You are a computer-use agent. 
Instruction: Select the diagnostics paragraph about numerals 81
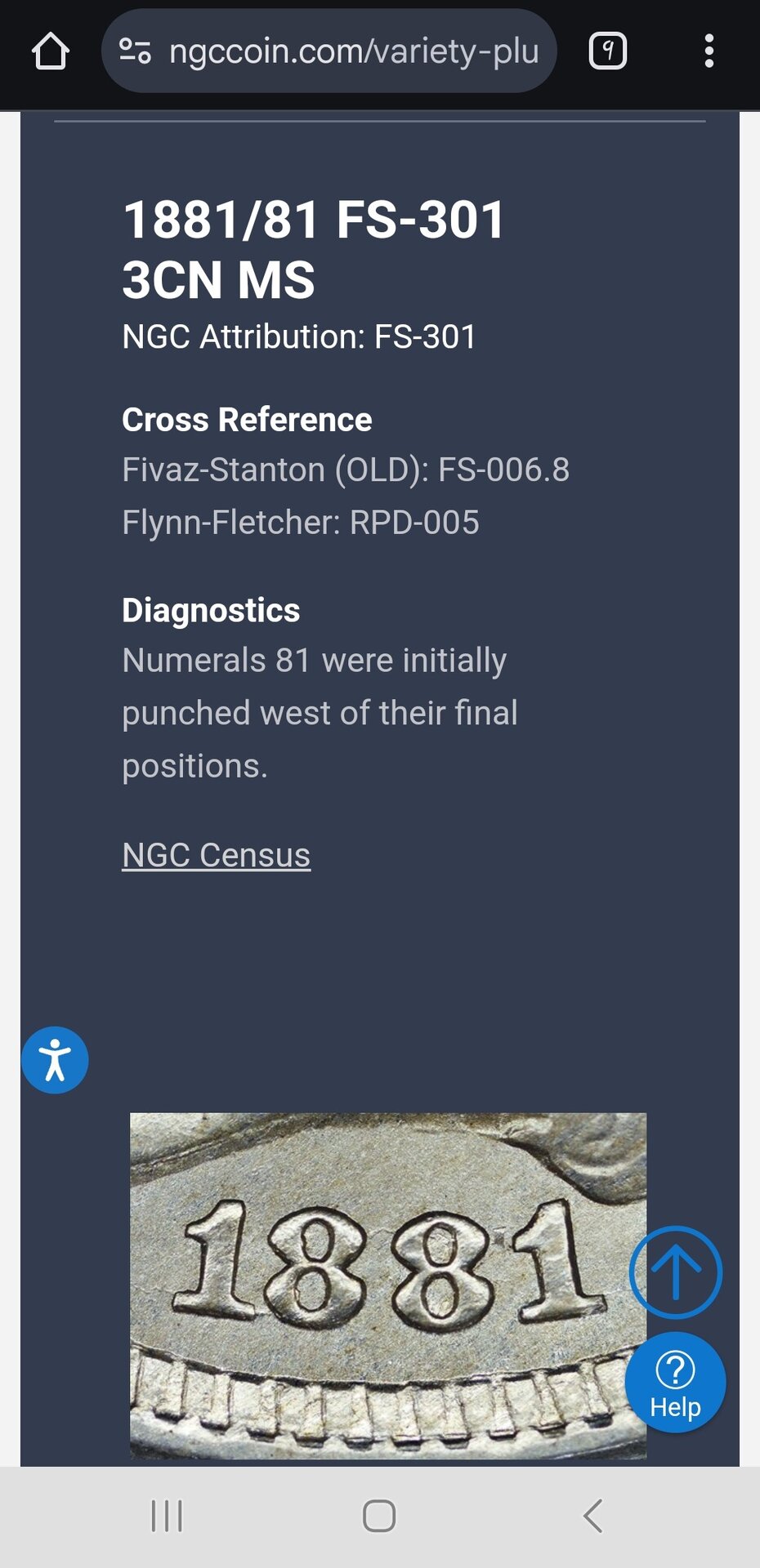(x=320, y=713)
